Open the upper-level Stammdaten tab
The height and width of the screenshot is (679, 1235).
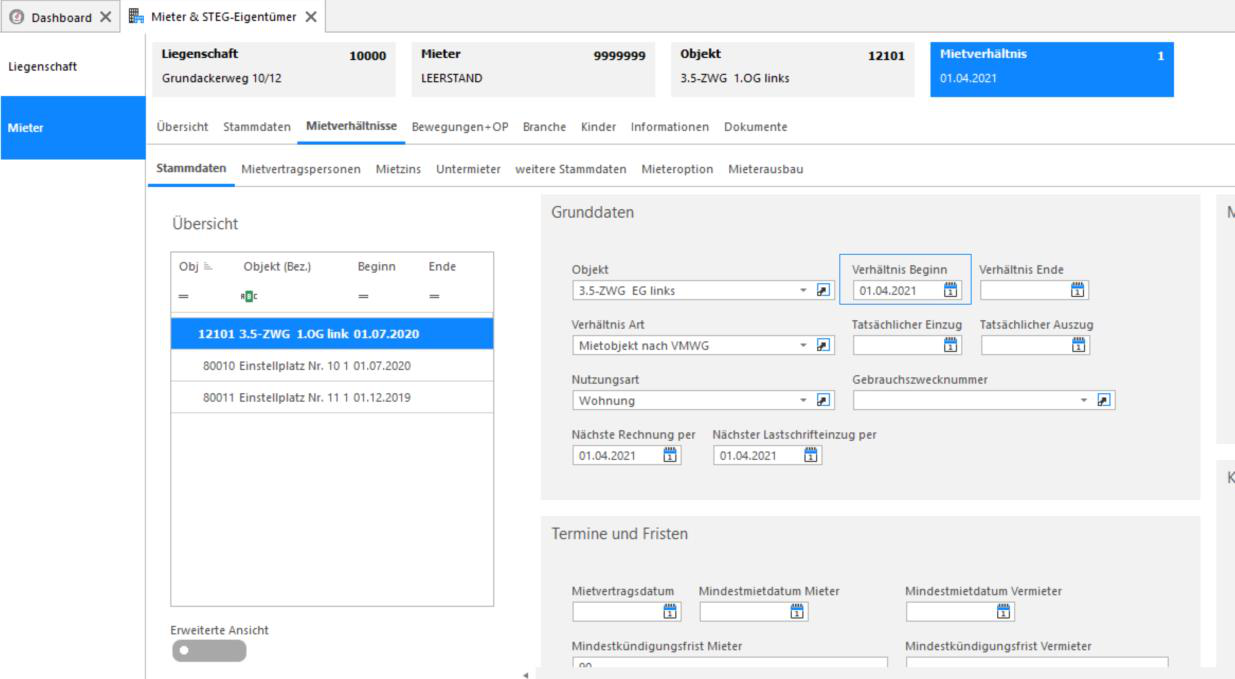[x=258, y=127]
